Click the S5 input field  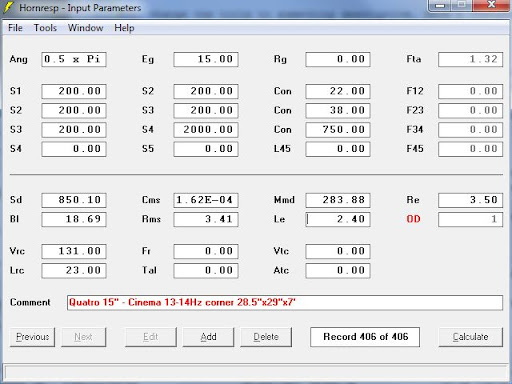(x=206, y=149)
